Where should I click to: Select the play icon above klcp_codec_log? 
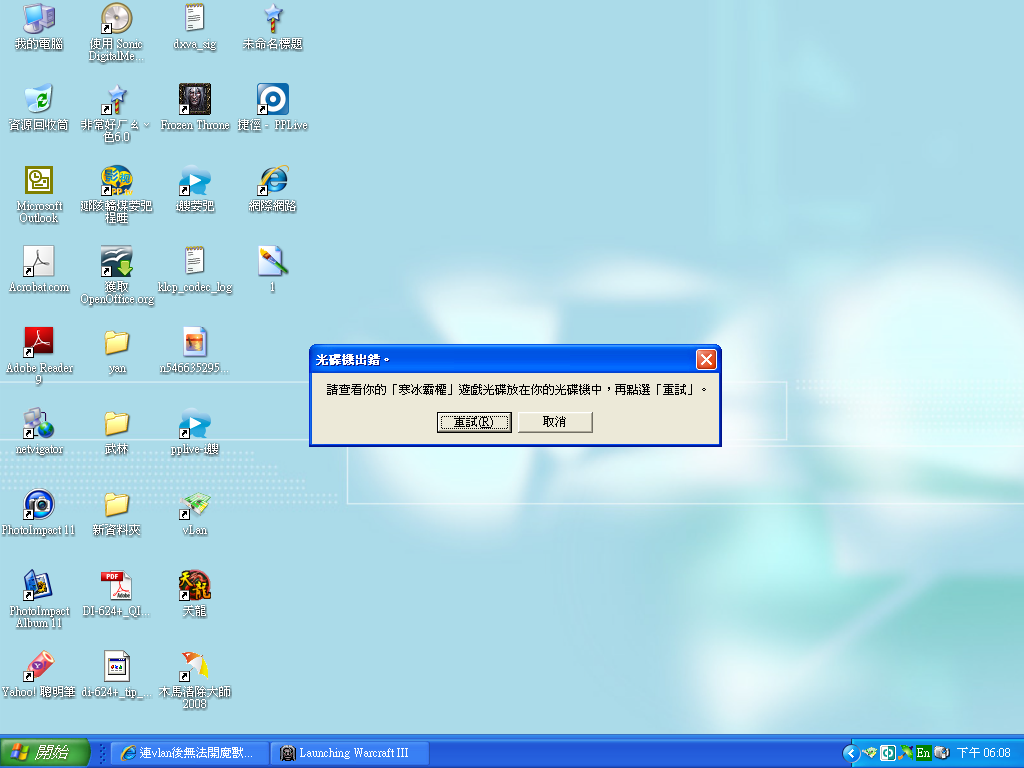(195, 181)
